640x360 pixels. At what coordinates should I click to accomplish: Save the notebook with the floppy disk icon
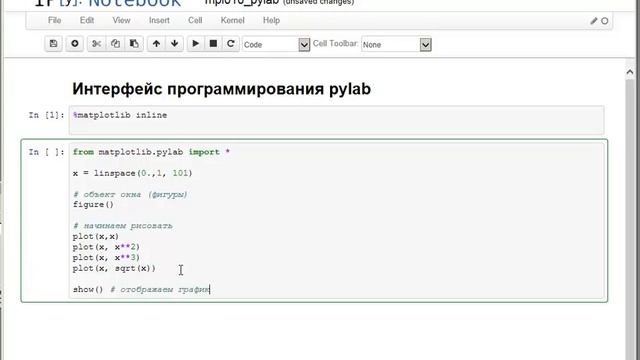pyautogui.click(x=53, y=44)
